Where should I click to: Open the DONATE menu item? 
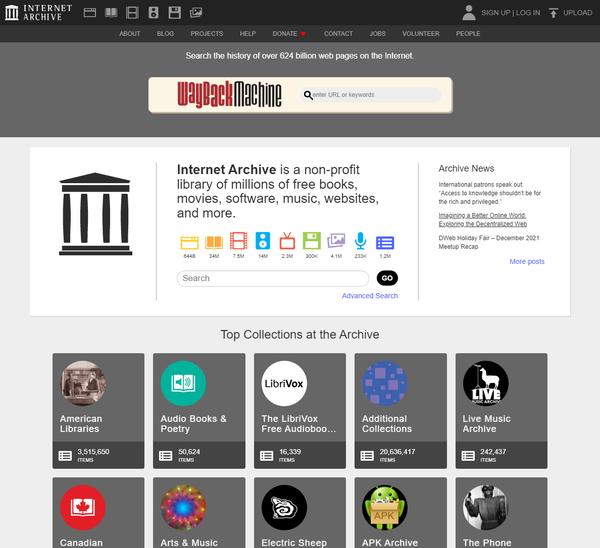pos(289,34)
